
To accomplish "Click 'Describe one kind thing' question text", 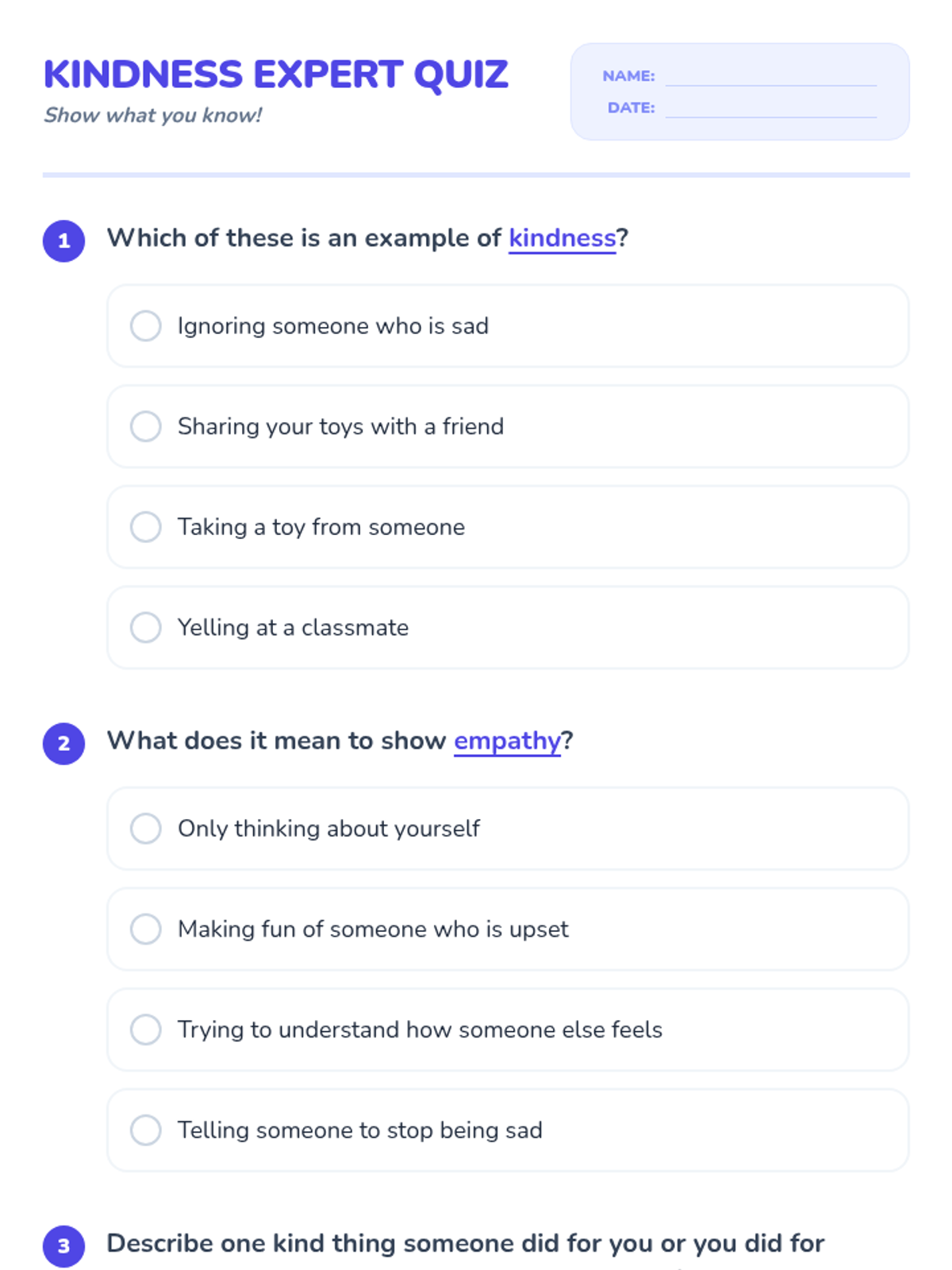I will (x=465, y=1243).
